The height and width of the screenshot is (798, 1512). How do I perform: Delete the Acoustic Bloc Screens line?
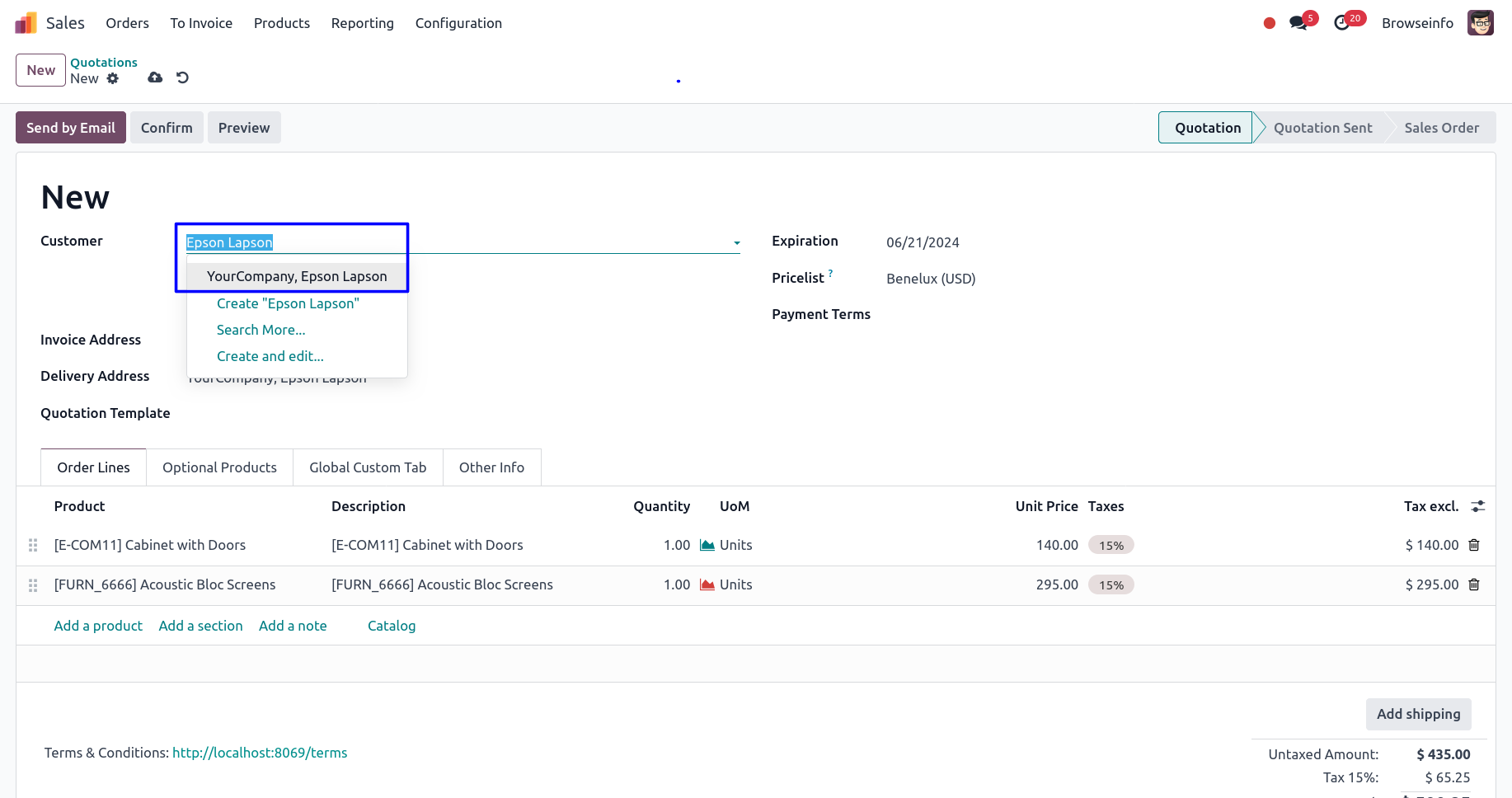point(1474,584)
